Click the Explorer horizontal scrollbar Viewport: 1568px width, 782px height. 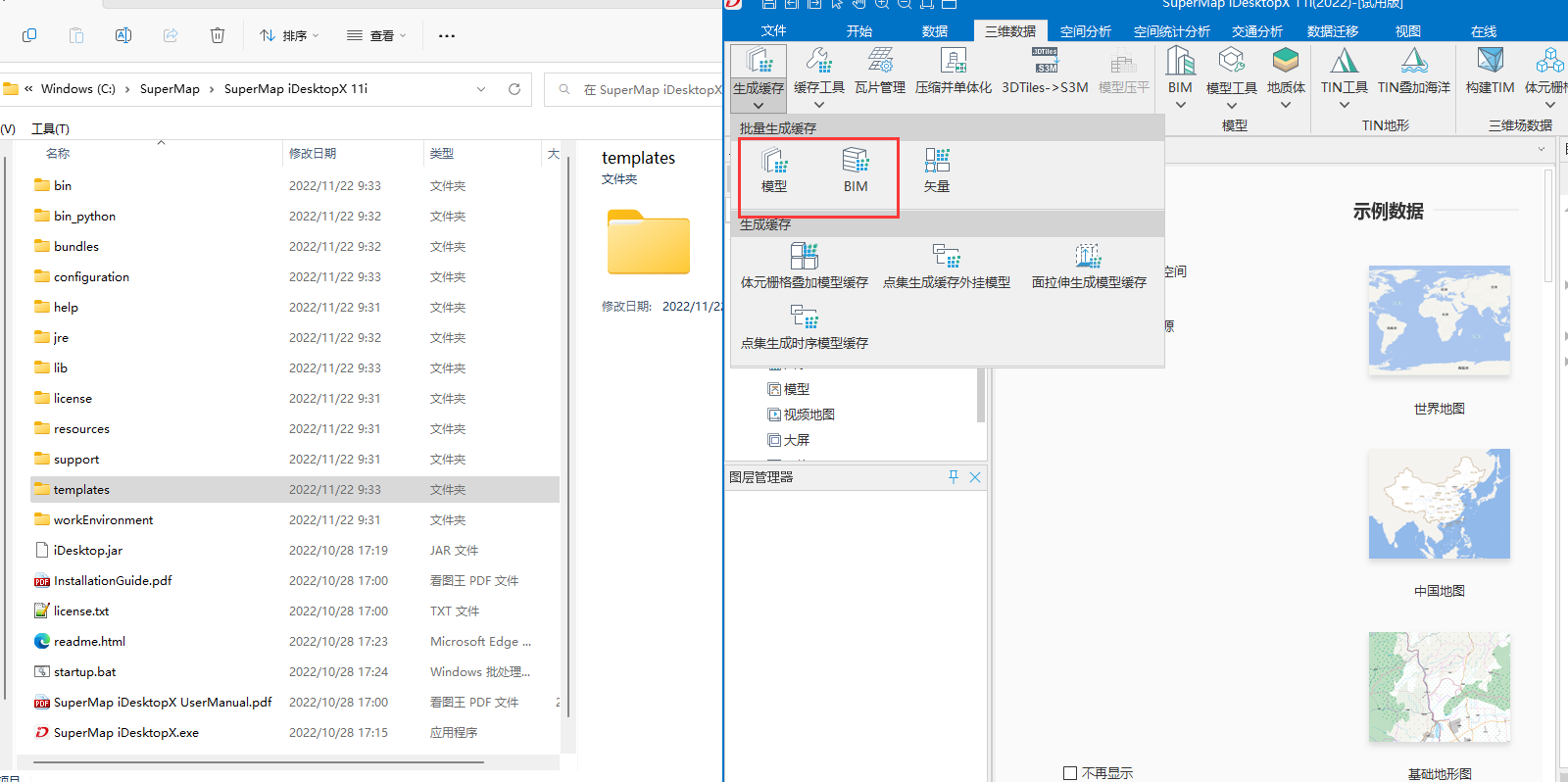pos(259,761)
